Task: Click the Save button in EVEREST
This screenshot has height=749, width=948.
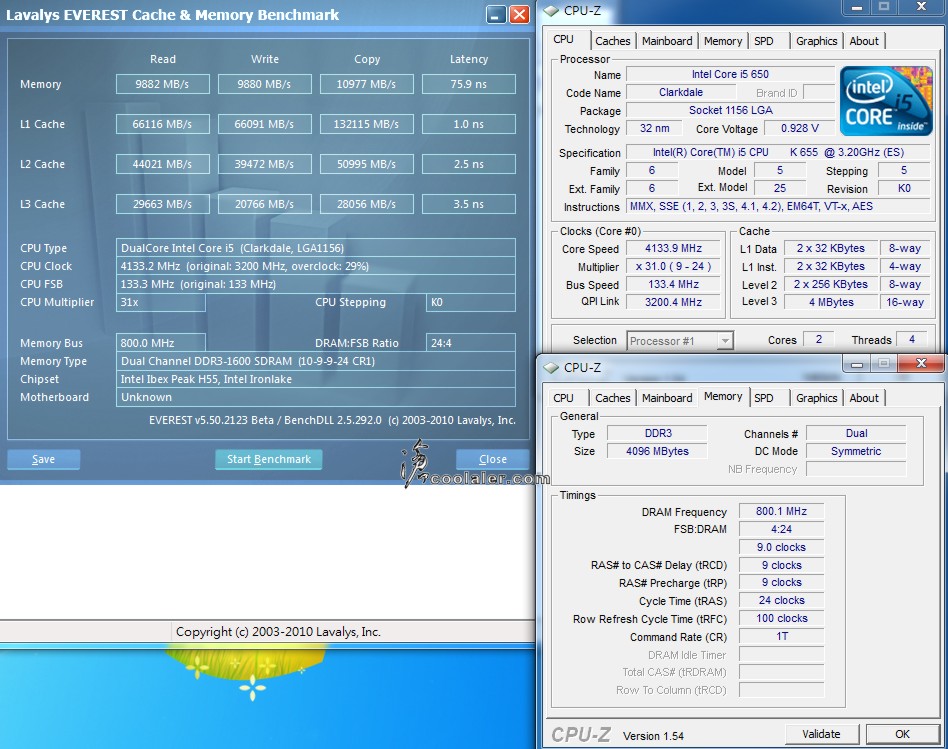Action: tap(44, 459)
